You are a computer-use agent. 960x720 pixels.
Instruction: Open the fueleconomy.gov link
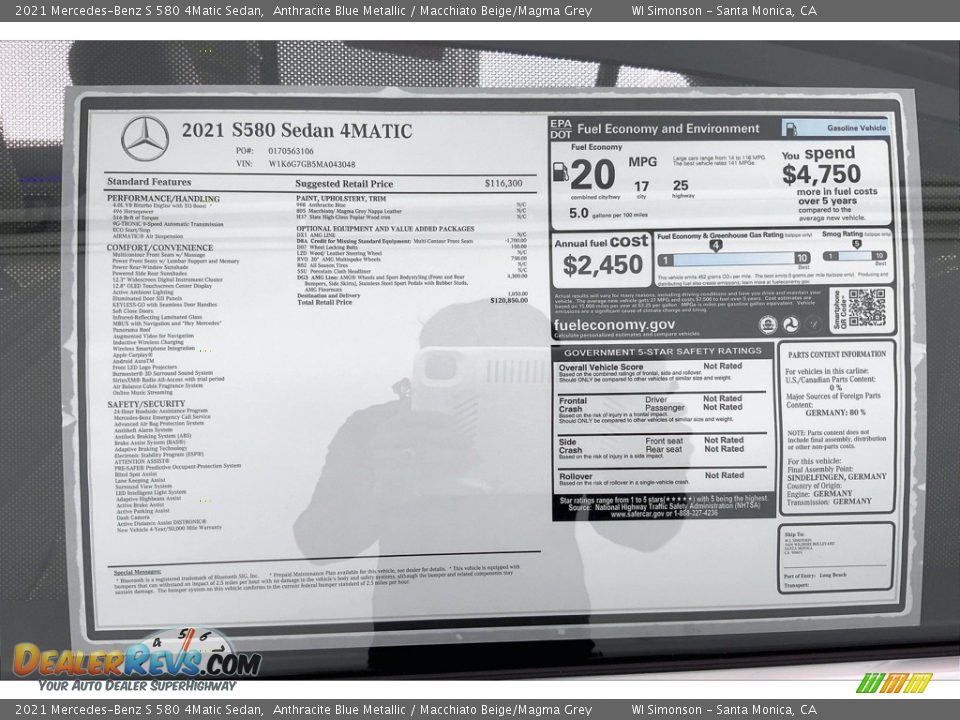[614, 324]
